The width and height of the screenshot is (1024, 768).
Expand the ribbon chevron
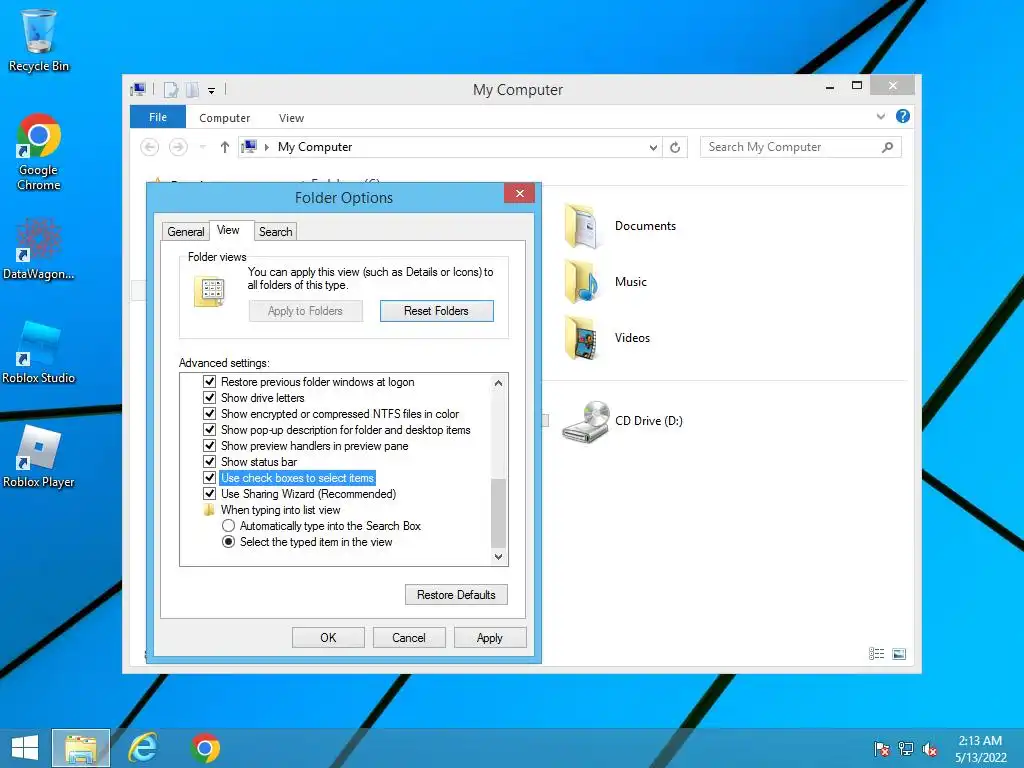[x=881, y=116]
